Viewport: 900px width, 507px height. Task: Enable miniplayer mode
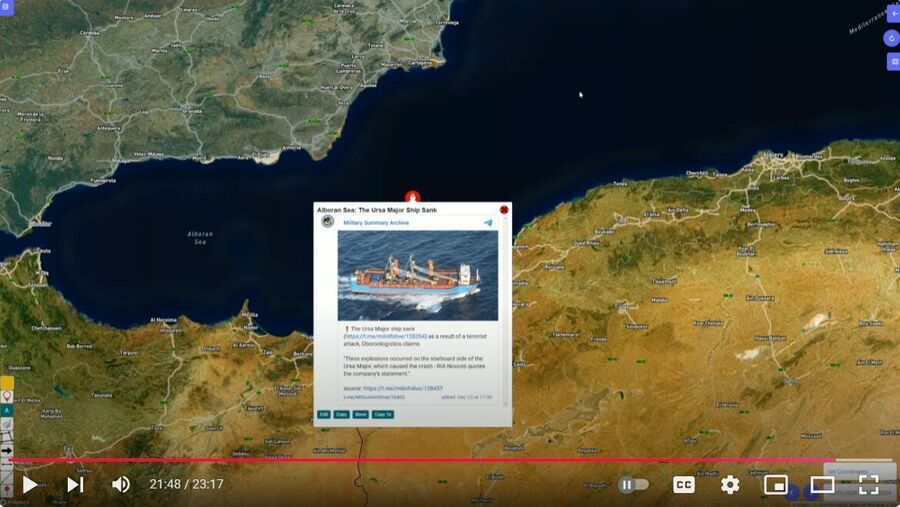(775, 485)
